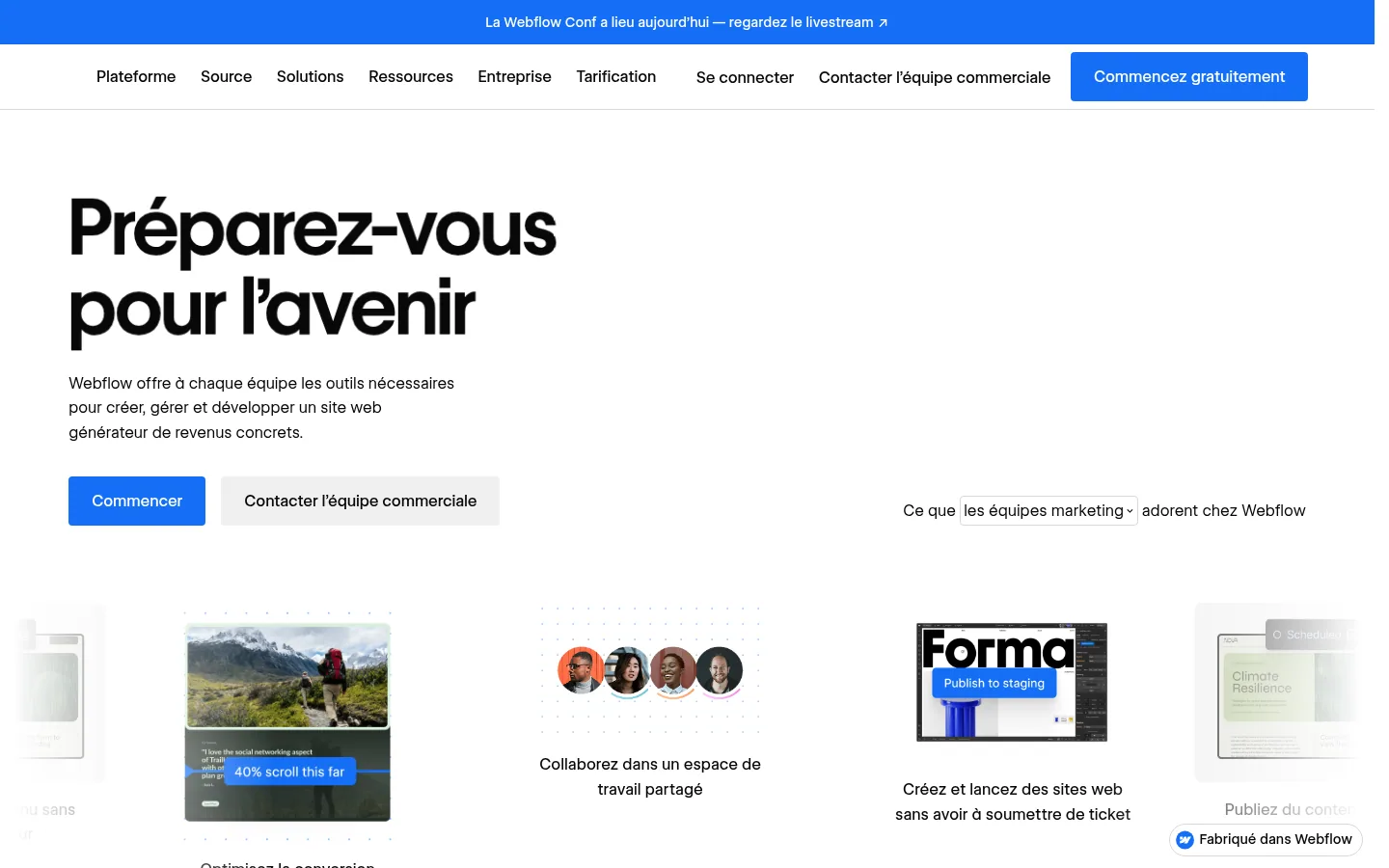Click the 'Collaborez dans un espace de travail partagé' text
This screenshot has width=1389, height=868.
click(650, 776)
